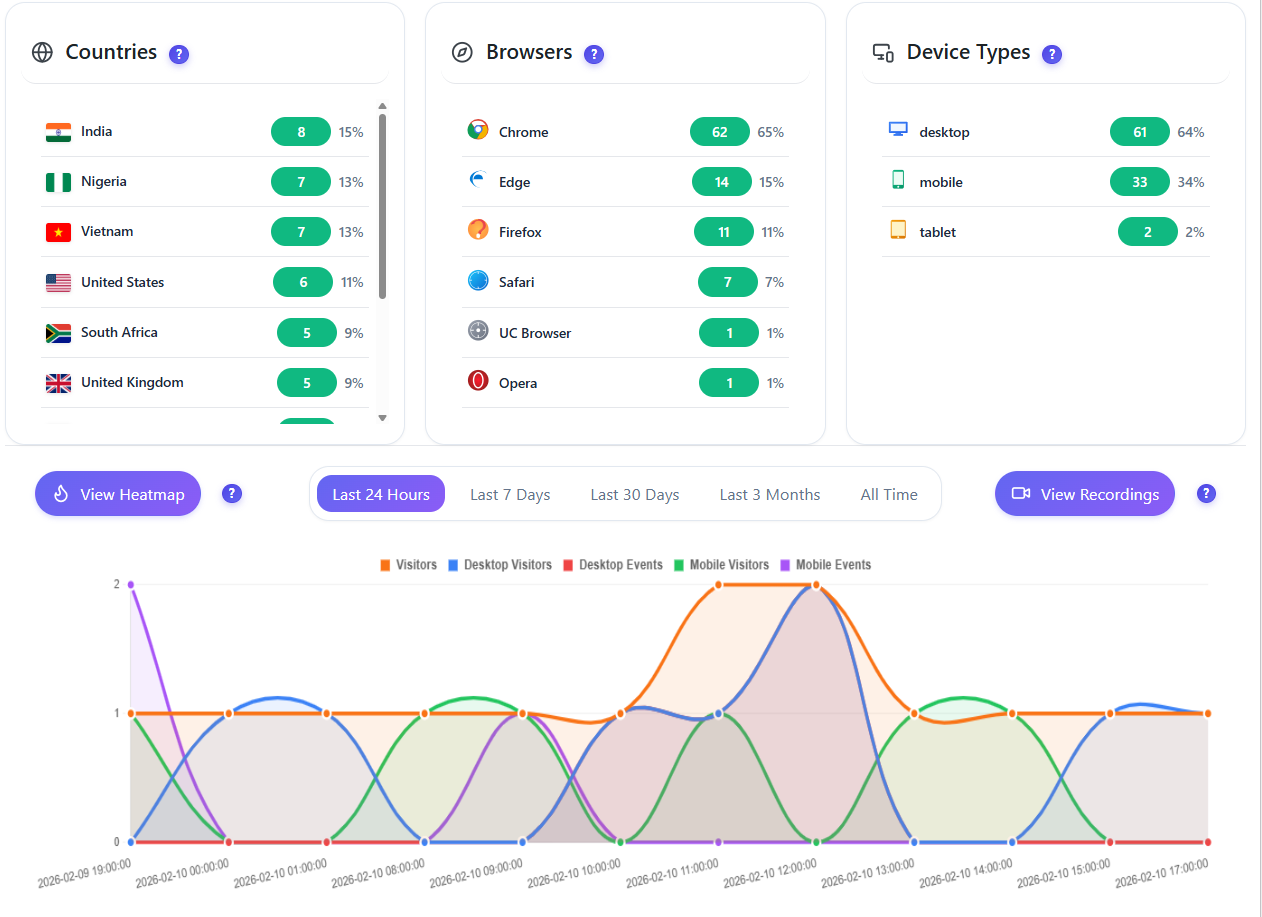Open the View Heatmap button

pos(117,493)
